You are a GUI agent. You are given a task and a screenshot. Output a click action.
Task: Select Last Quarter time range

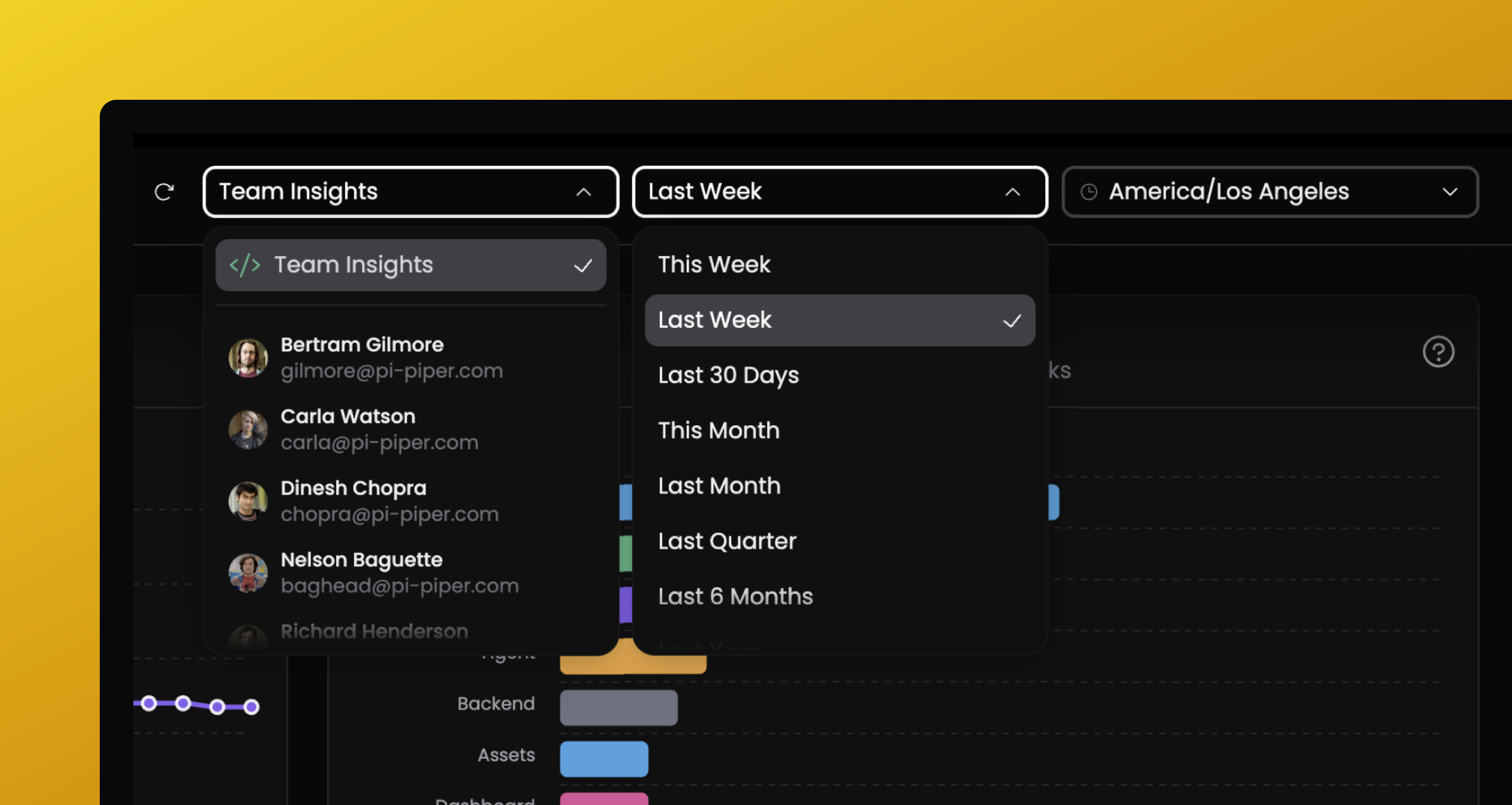click(727, 541)
